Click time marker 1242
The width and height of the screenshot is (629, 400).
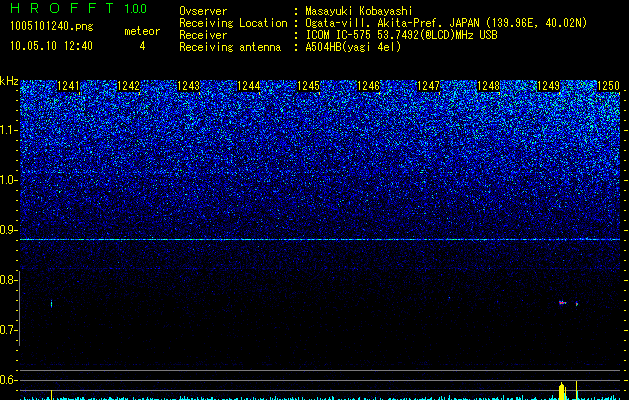click(x=128, y=86)
